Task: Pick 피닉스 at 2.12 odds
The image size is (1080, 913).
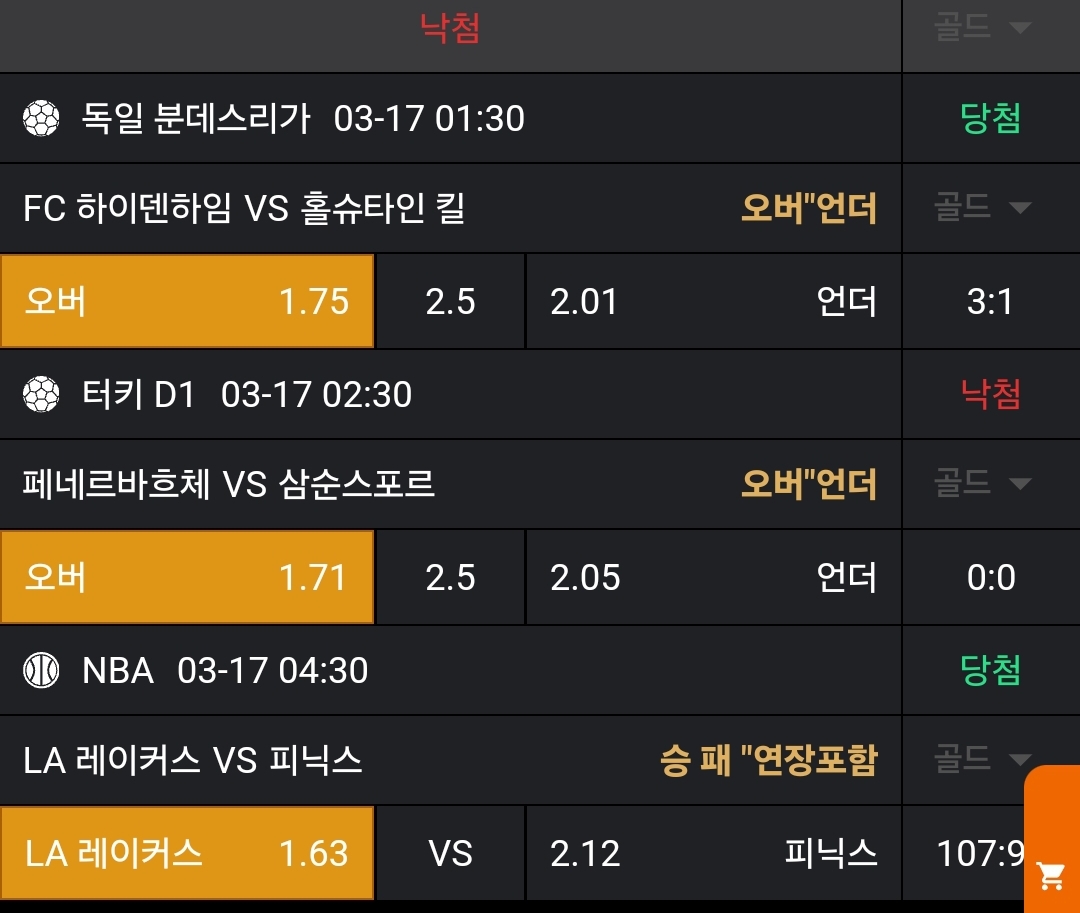Action: 713,854
